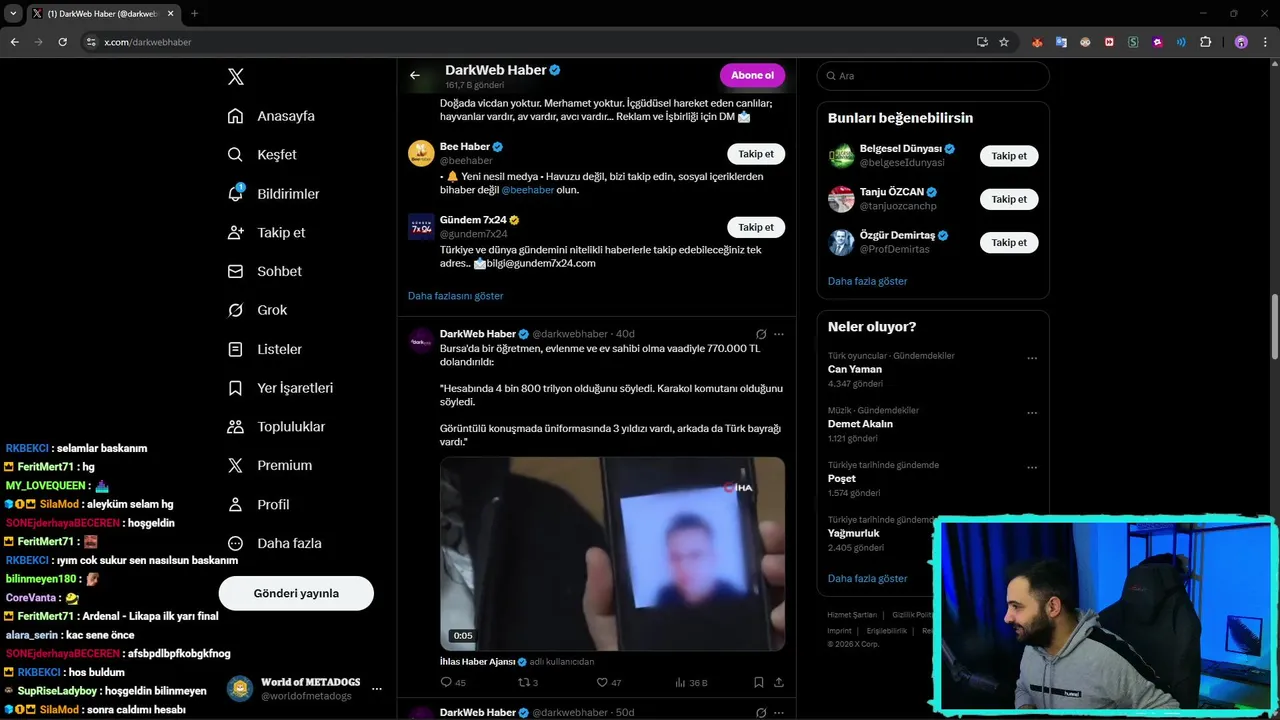Open the Bee Haber profile avatar
Image resolution: width=1280 pixels, height=720 pixels.
(x=421, y=153)
